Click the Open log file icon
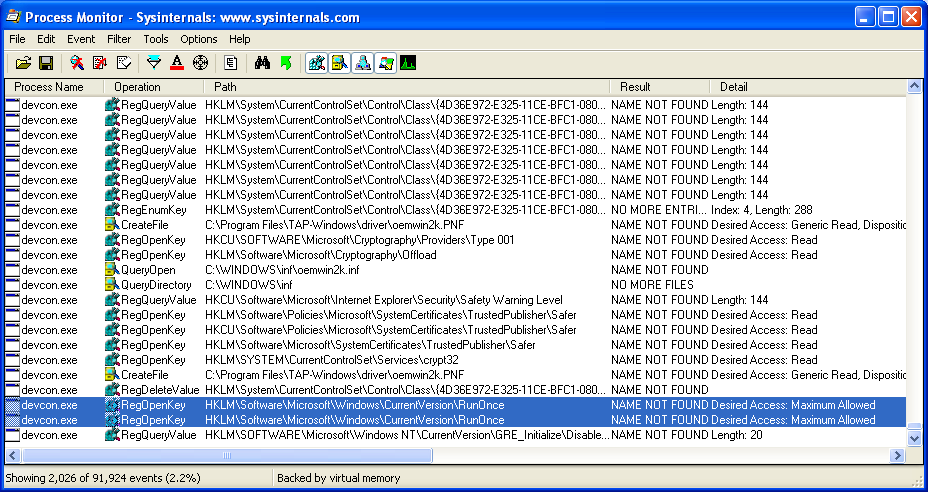This screenshot has height=492, width=928. pyautogui.click(x=23, y=63)
